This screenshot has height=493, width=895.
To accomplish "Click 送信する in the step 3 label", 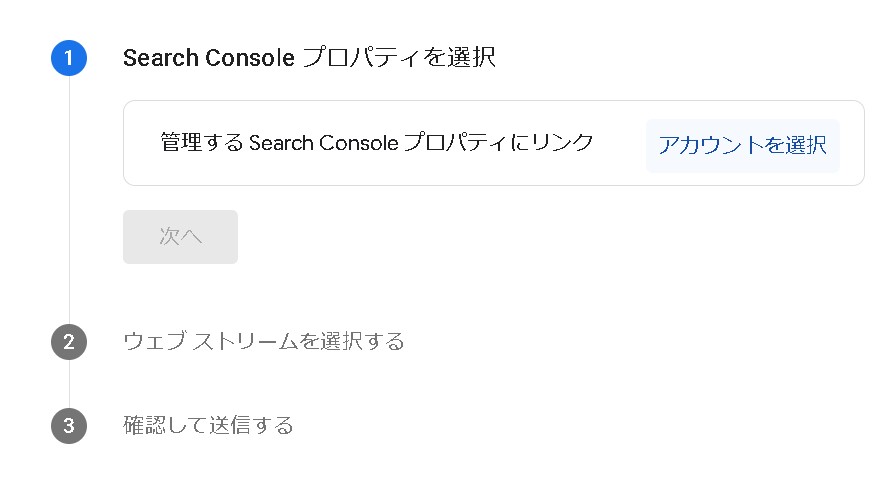I will pyautogui.click(x=251, y=425).
